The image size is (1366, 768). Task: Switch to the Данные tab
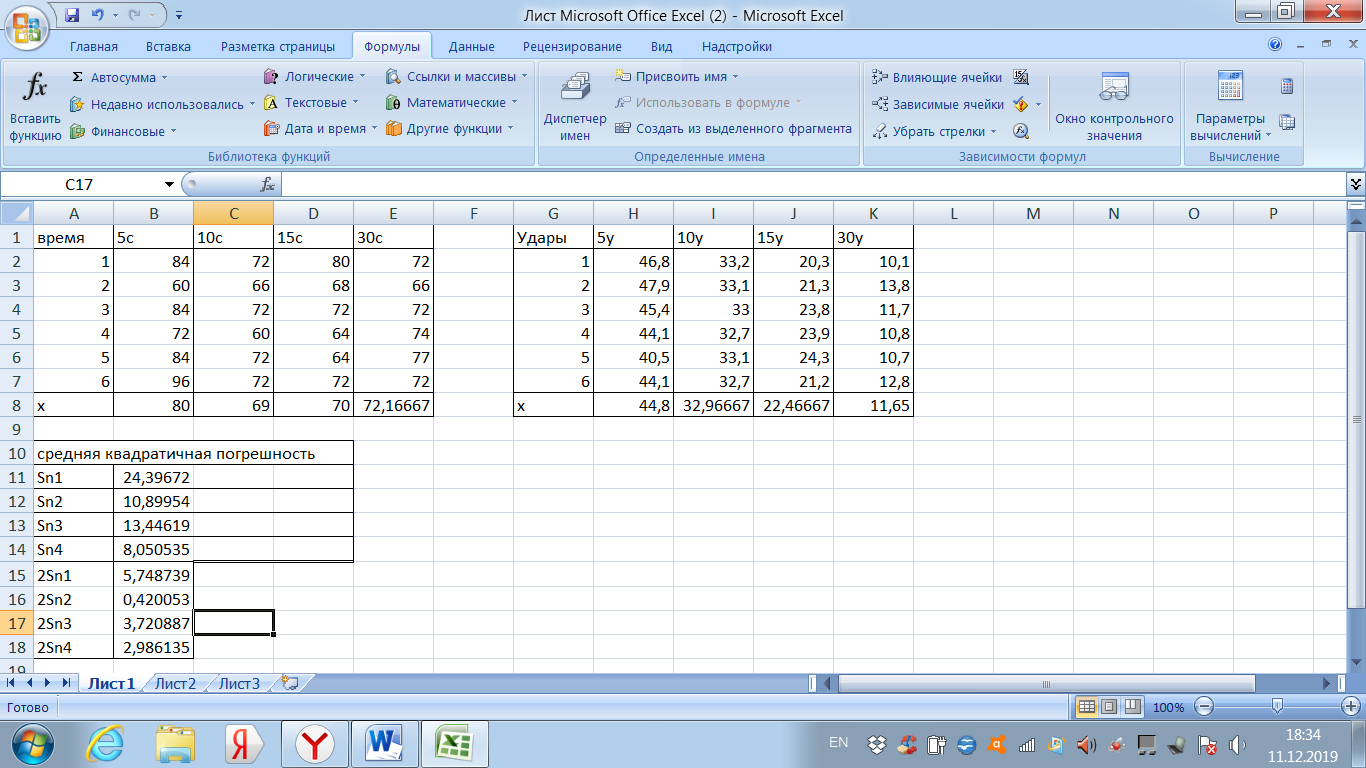pos(471,46)
